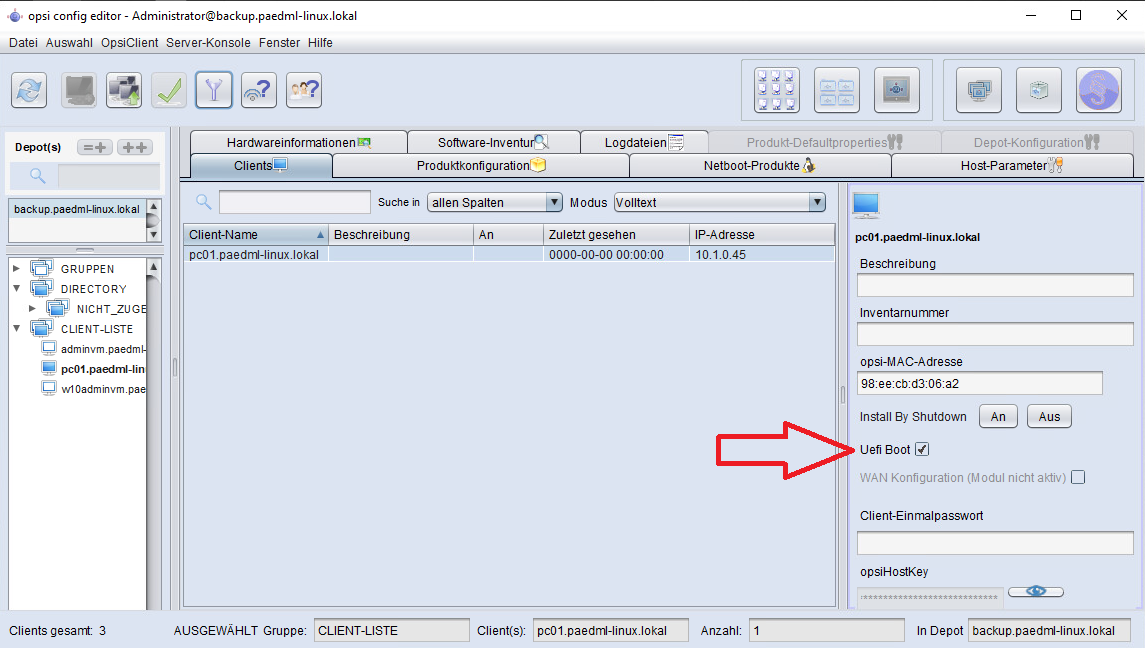Reveal opsiHostKey with the eye icon
This screenshot has width=1145, height=648.
pyautogui.click(x=1036, y=592)
